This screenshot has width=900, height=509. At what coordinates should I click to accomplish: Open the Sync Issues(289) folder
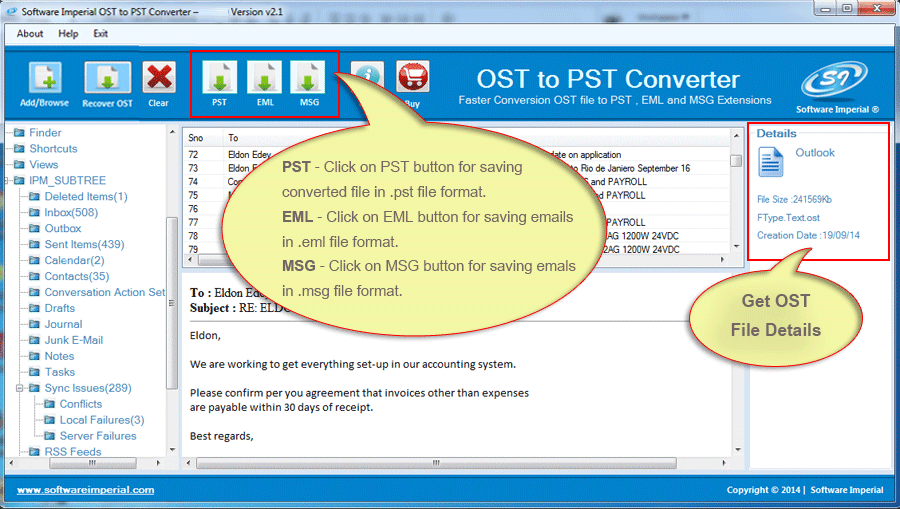click(x=88, y=388)
